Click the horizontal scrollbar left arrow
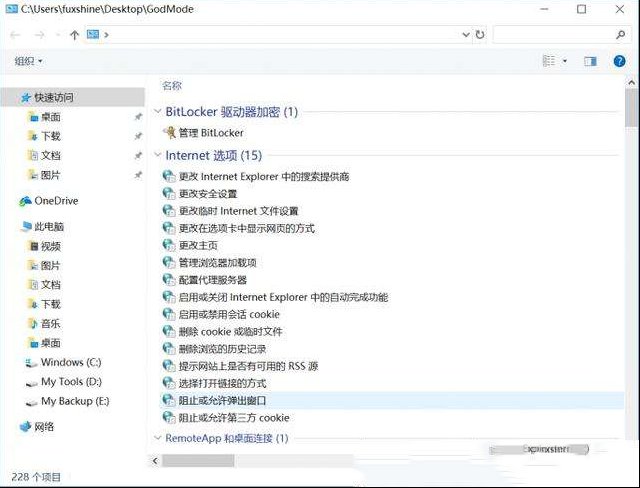The height and width of the screenshot is (488, 640). tap(155, 461)
